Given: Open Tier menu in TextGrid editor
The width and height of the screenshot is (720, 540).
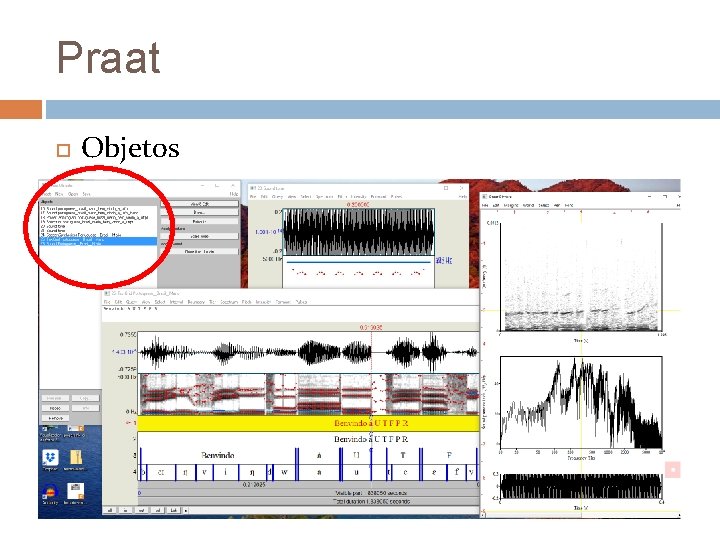Looking at the screenshot, I should pyautogui.click(x=212, y=302).
